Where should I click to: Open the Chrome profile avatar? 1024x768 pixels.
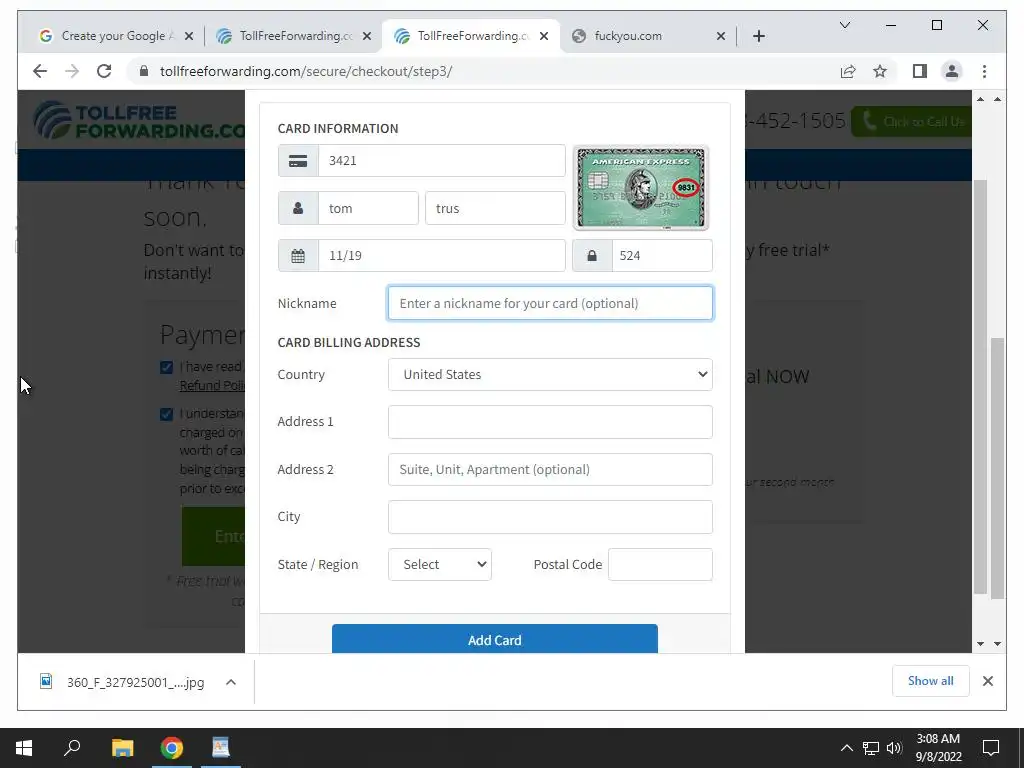(x=952, y=71)
